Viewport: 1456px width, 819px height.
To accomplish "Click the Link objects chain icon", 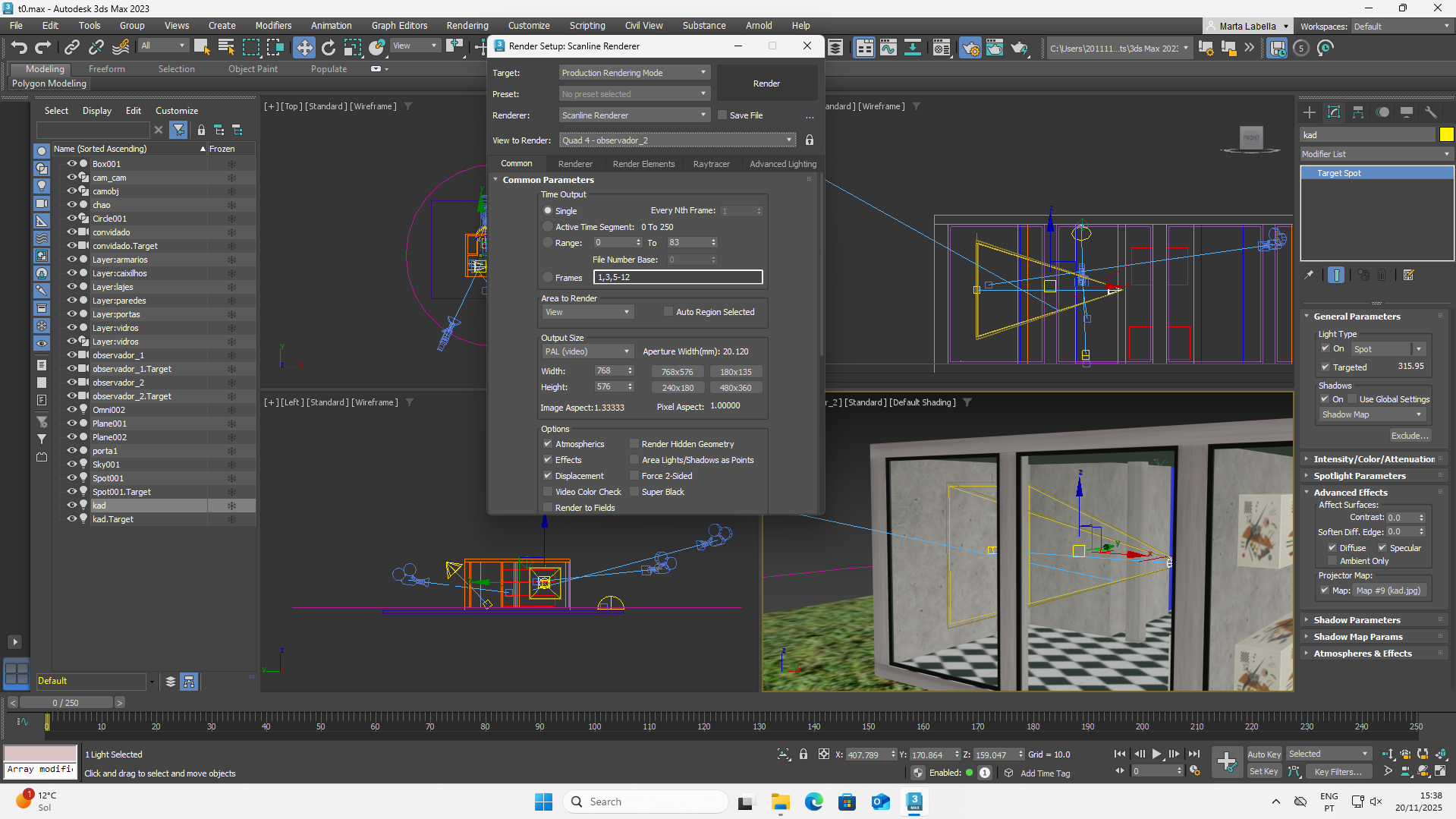I will (71, 48).
